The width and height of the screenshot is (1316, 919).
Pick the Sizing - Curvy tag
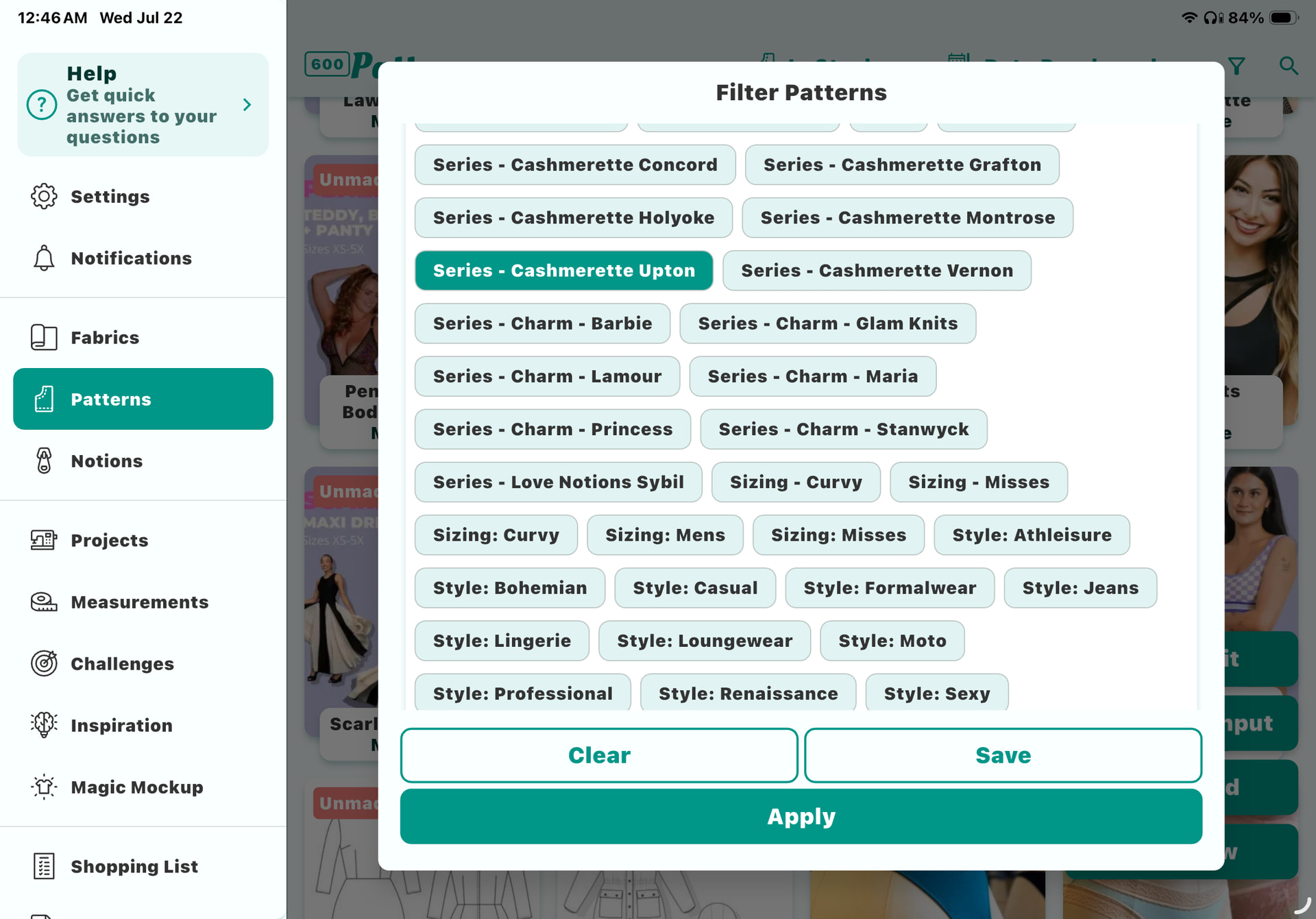coord(796,482)
